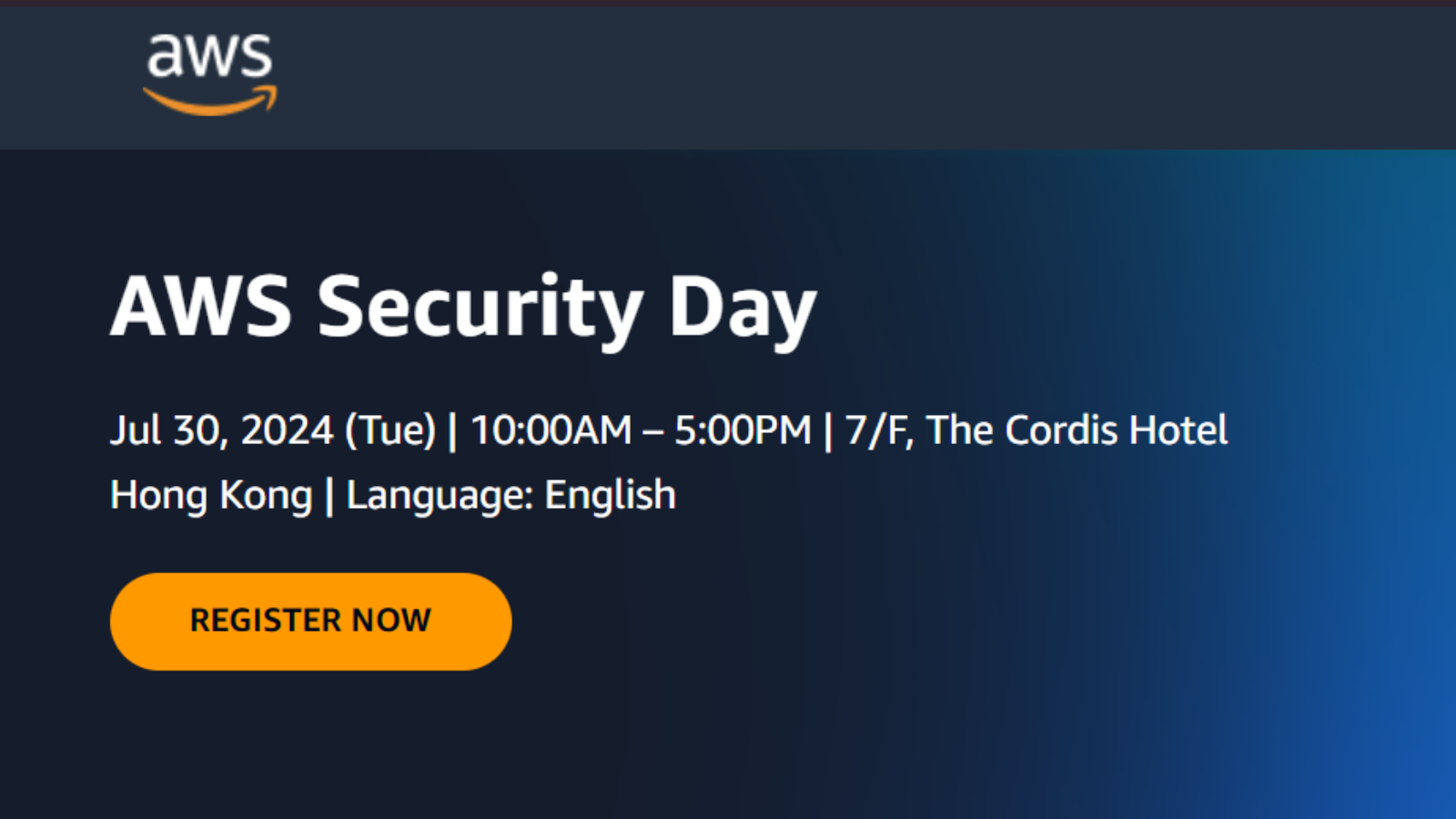1456x819 pixels.
Task: Select the AWS Security Day heading
Action: point(463,309)
